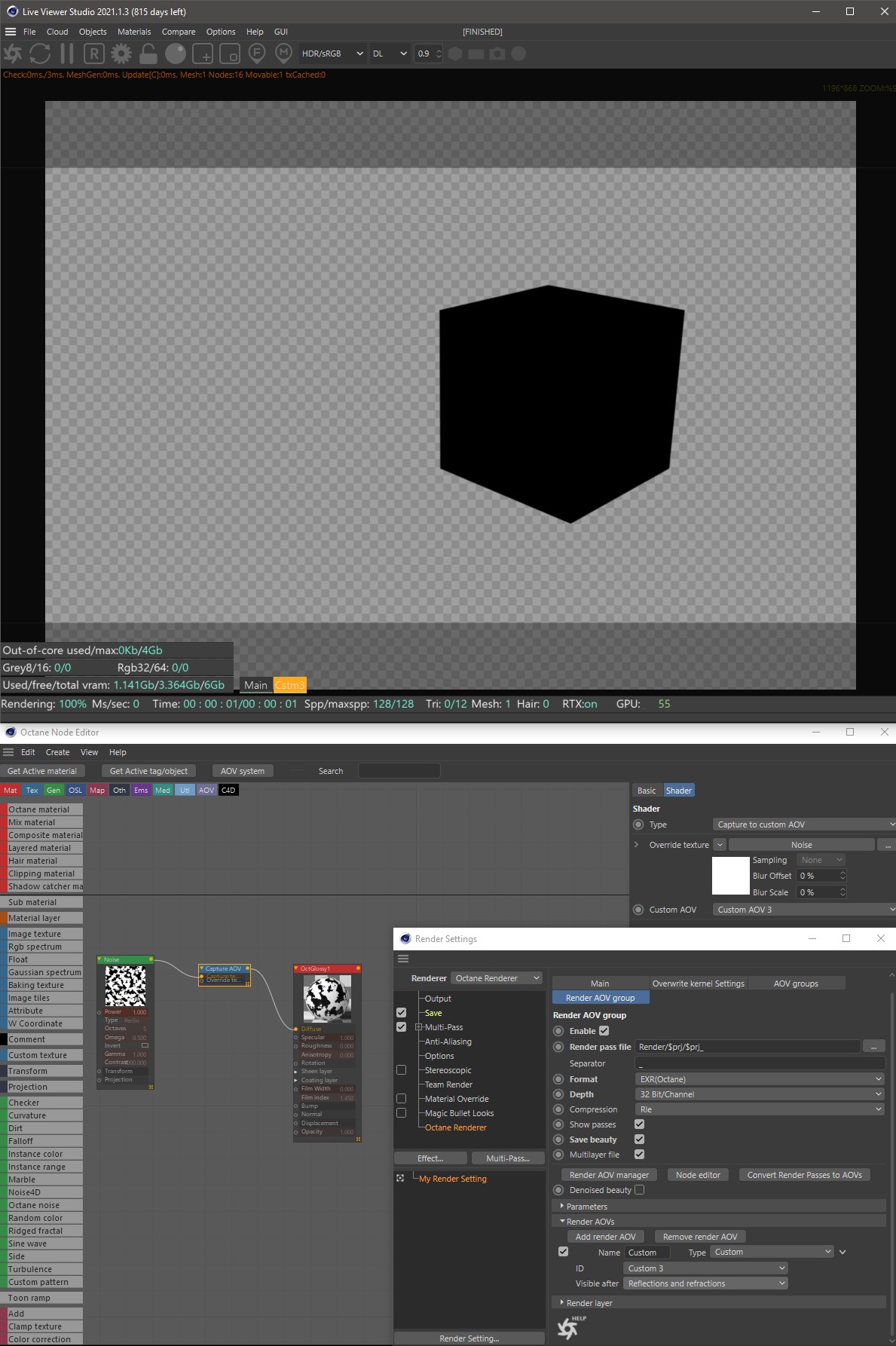Enable the Material Override checkbox
This screenshot has width=896, height=1346.
(401, 1098)
